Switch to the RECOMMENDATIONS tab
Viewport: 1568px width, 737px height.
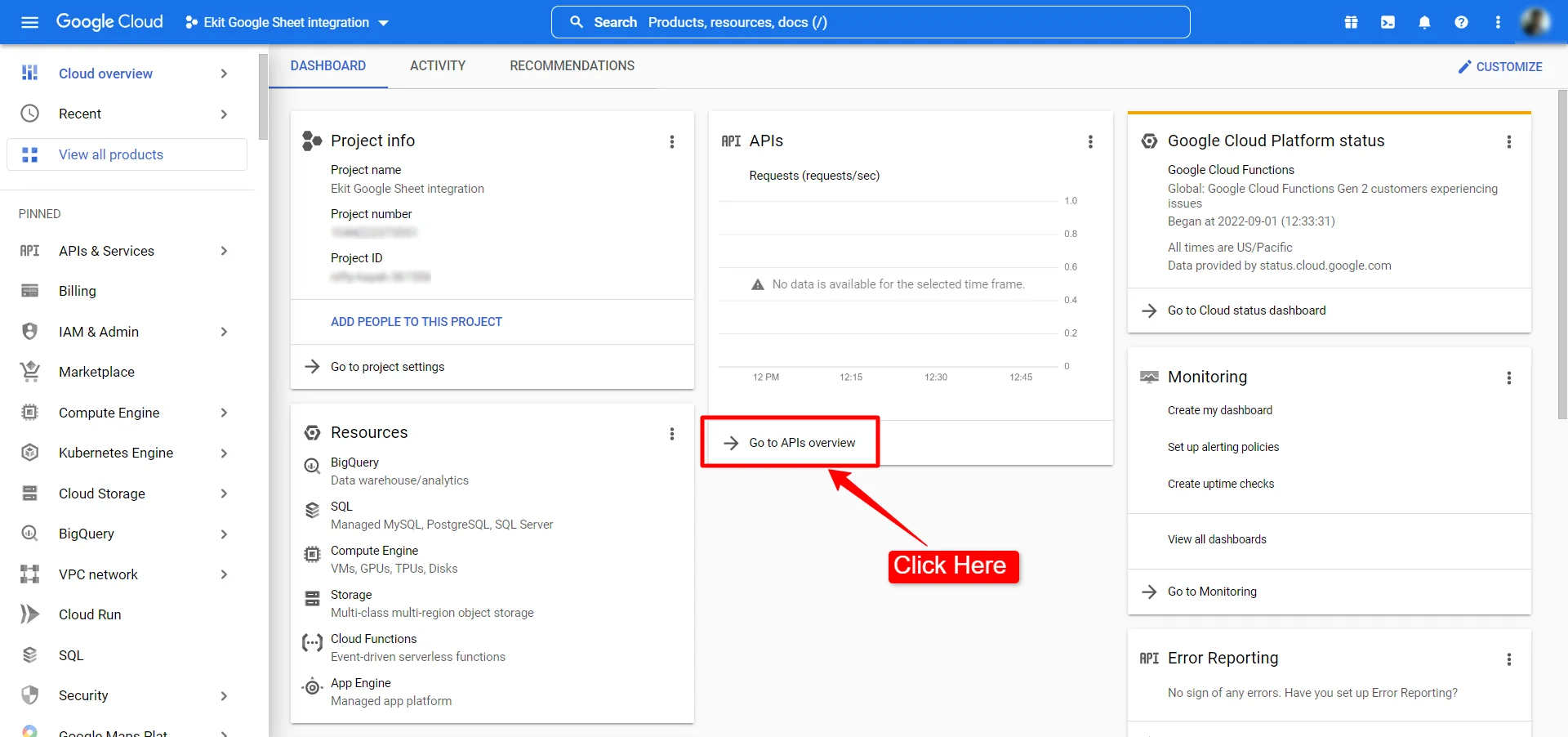point(572,66)
